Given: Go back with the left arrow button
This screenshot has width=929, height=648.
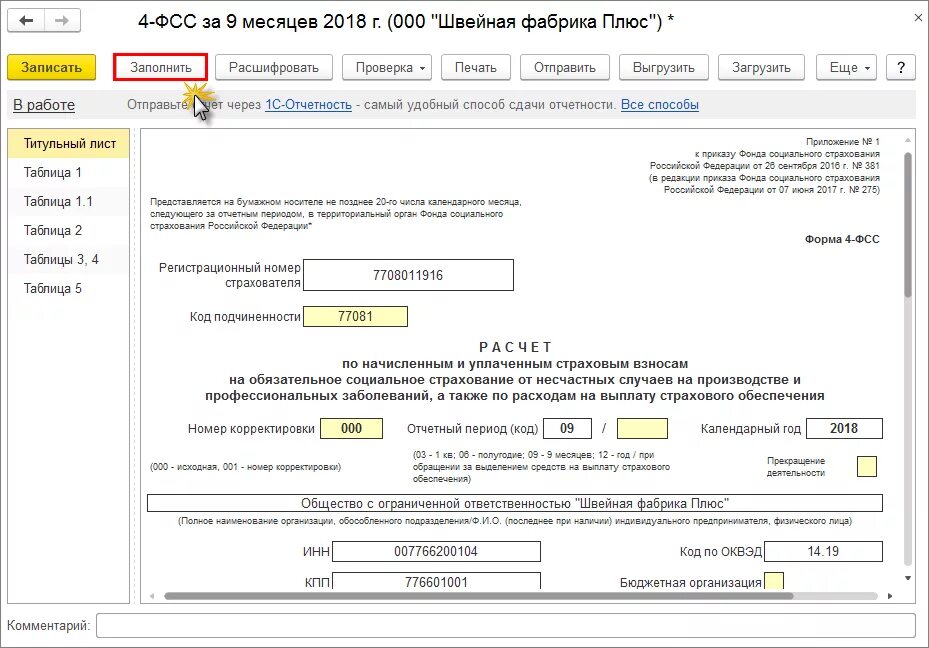Looking at the screenshot, I should [x=26, y=21].
